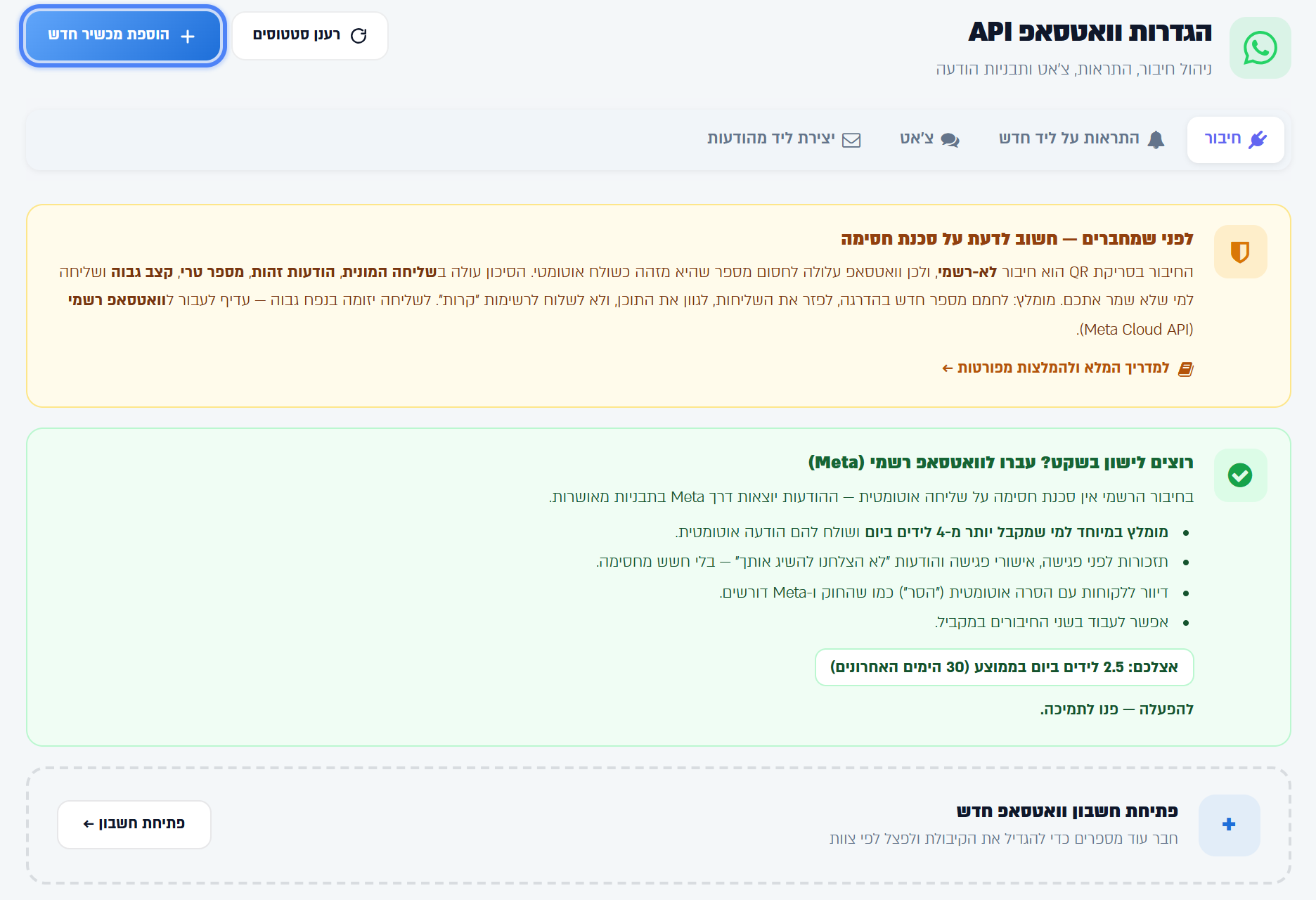The height and width of the screenshot is (900, 1316).
Task: Switch to התראות על ליד חדש tab
Action: click(1081, 139)
